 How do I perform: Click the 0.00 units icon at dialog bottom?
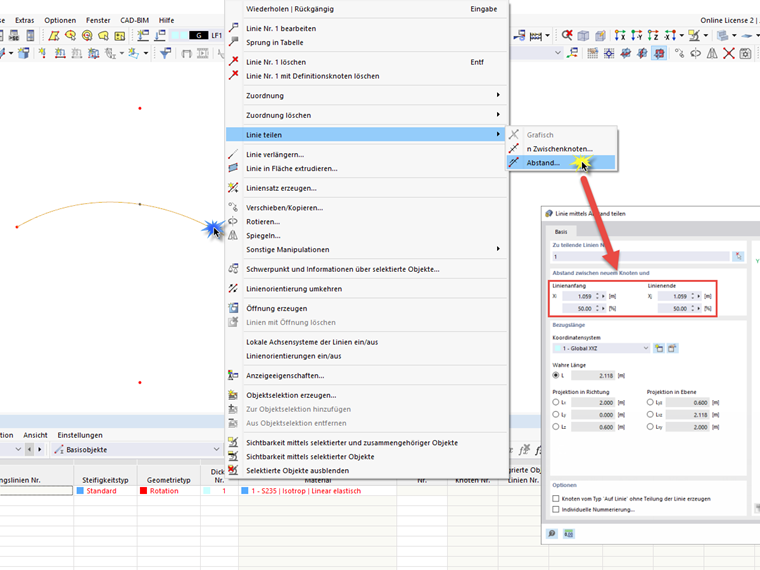tap(569, 534)
